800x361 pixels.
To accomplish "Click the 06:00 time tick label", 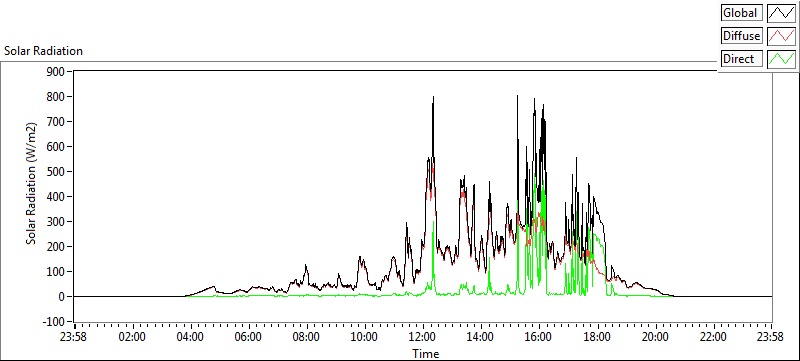I will (249, 337).
